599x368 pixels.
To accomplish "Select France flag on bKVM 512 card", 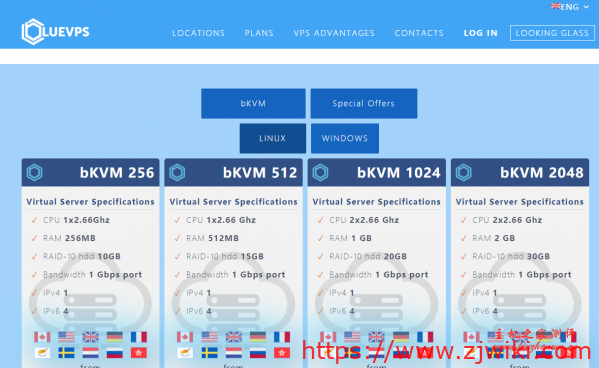I will tap(282, 337).
